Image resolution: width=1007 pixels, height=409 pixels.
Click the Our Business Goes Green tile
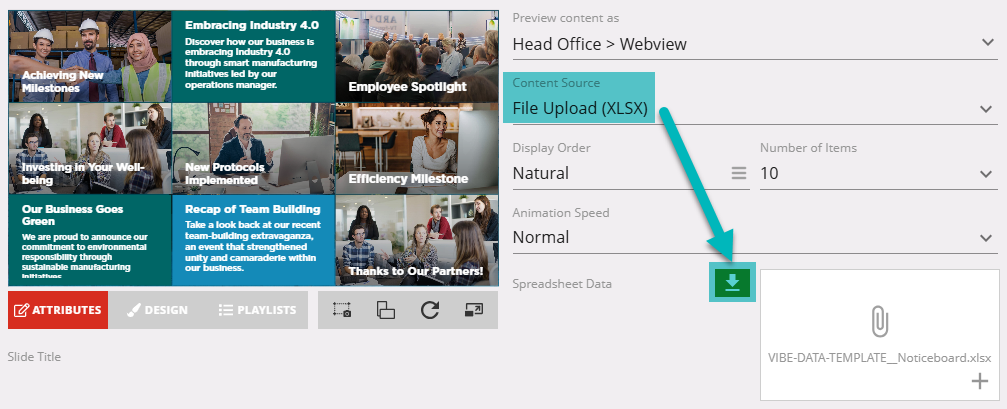[90, 240]
